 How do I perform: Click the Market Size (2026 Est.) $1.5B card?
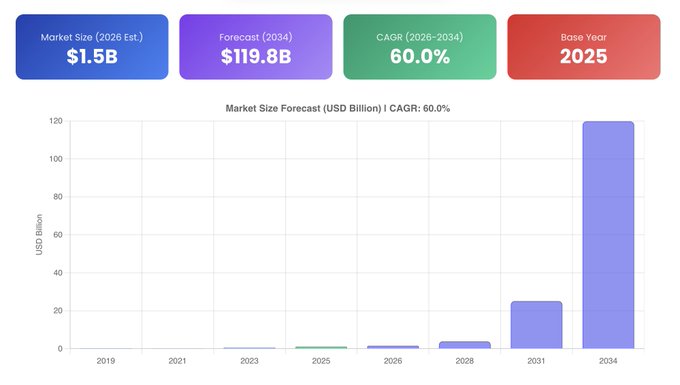(92, 47)
